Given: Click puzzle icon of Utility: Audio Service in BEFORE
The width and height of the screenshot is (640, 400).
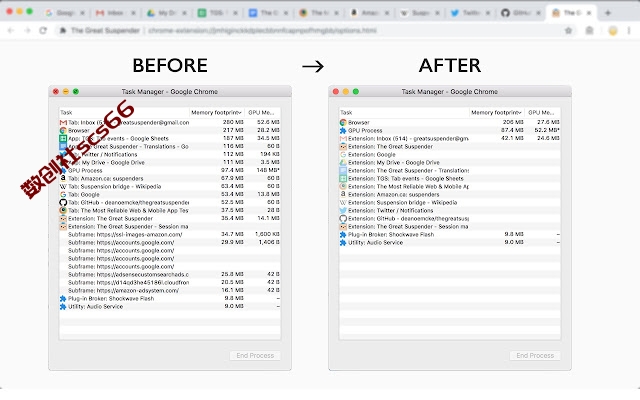Looking at the screenshot, I should tap(63, 307).
